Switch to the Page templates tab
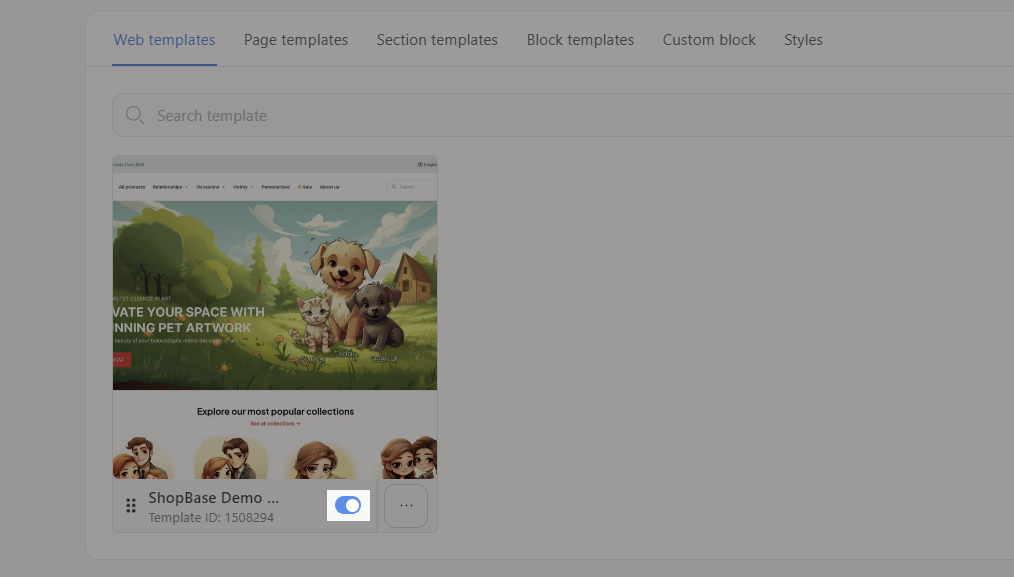Image resolution: width=1014 pixels, height=577 pixels. (296, 40)
